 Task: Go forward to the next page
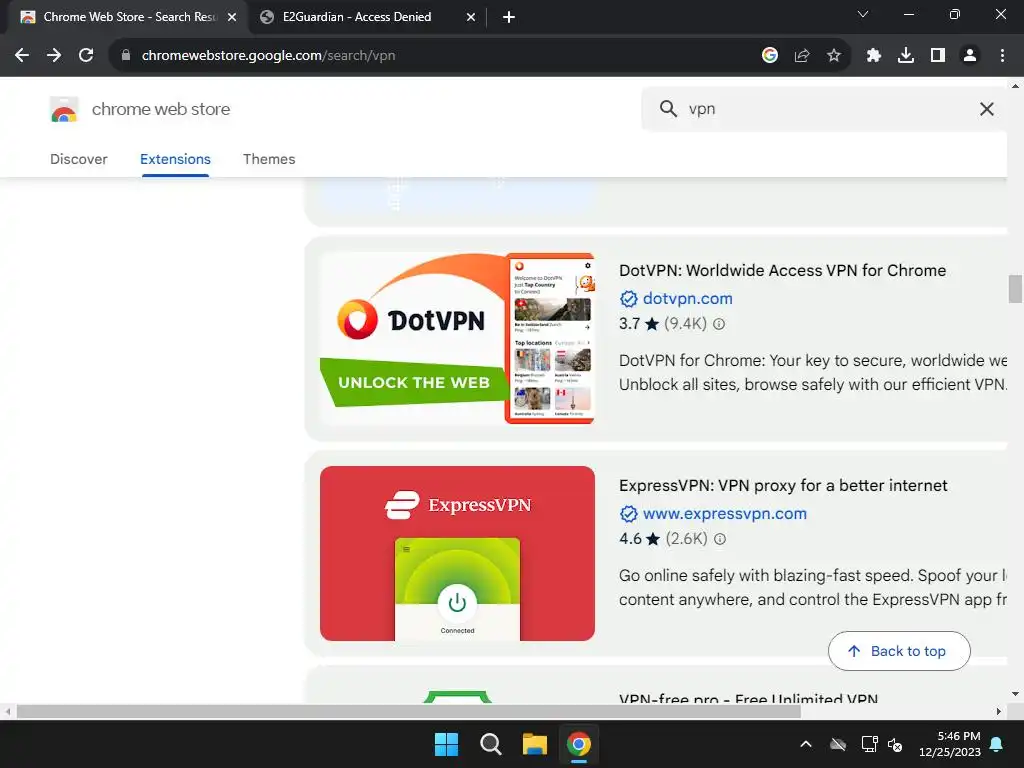[x=54, y=56]
